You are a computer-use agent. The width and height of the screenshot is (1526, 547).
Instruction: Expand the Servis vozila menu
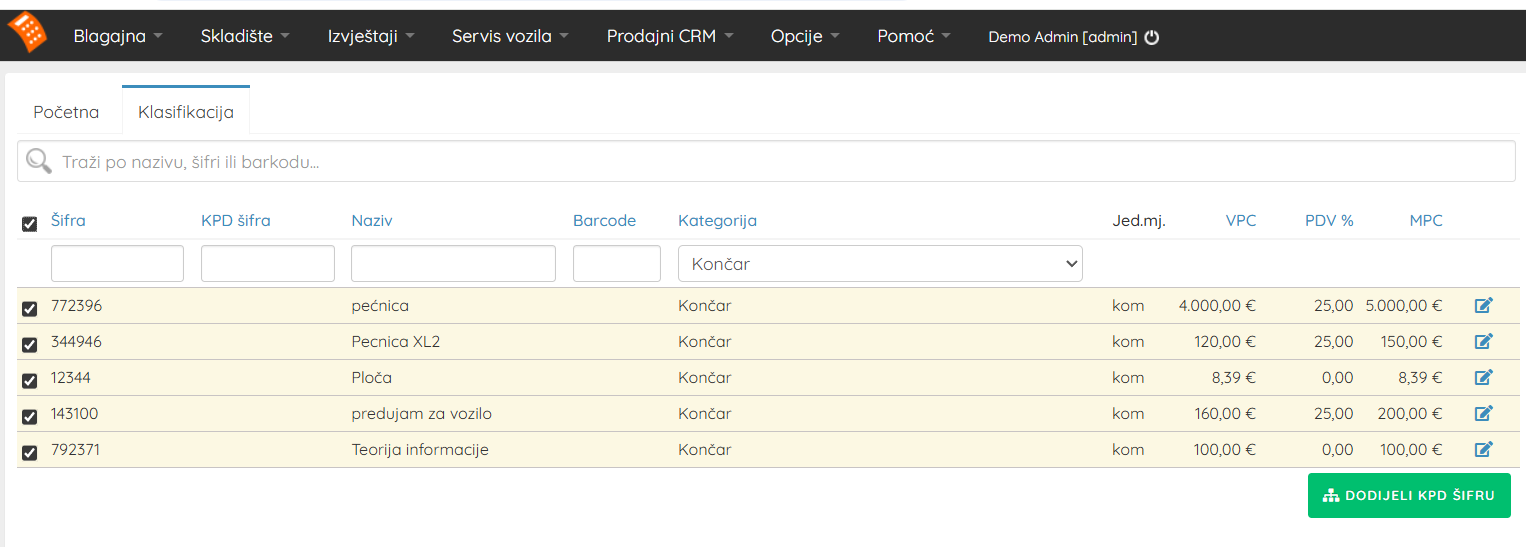click(x=510, y=36)
